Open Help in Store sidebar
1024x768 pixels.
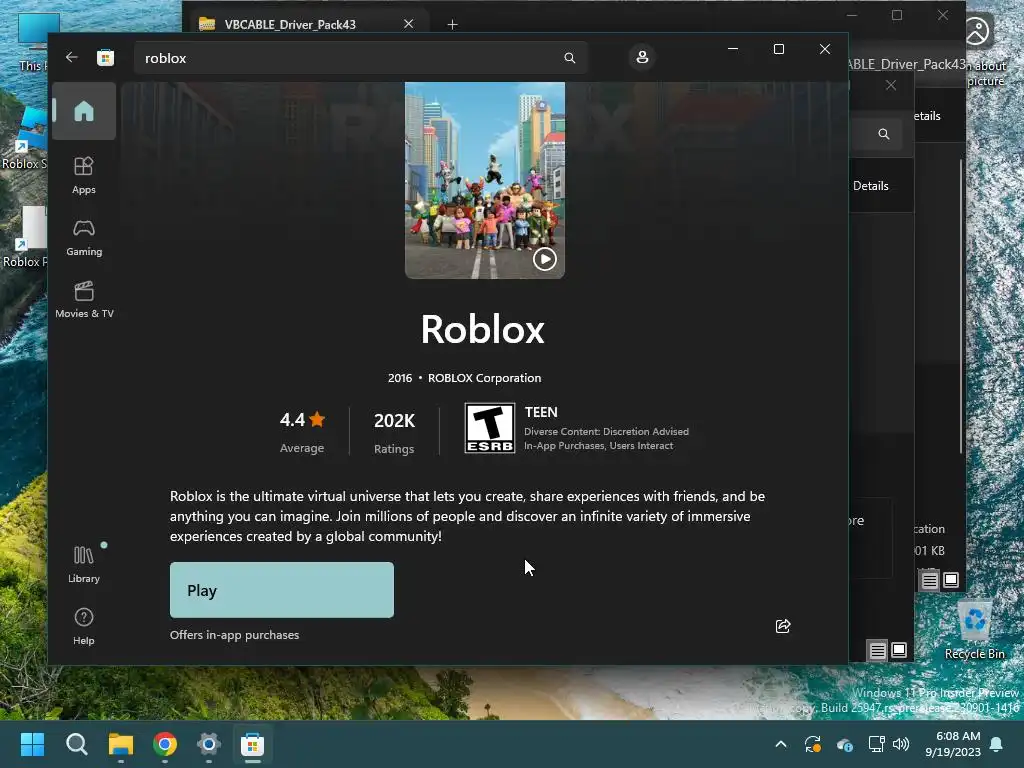(84, 626)
